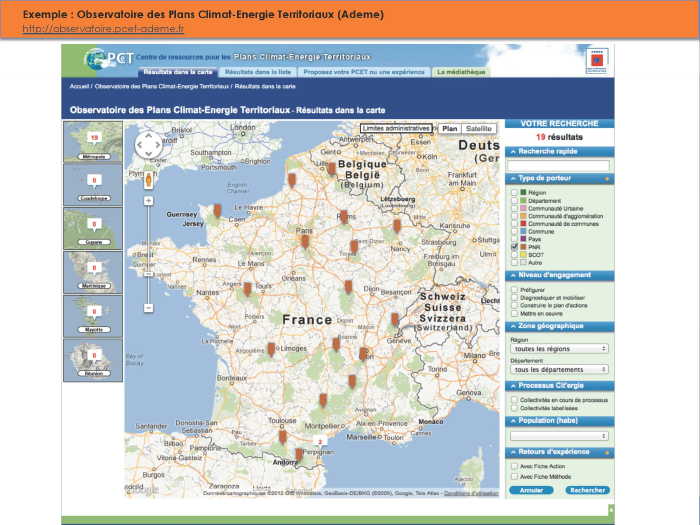Screen dimensions: 700x525
Task: Collapse the Retours d'expérience section
Action: (559, 452)
